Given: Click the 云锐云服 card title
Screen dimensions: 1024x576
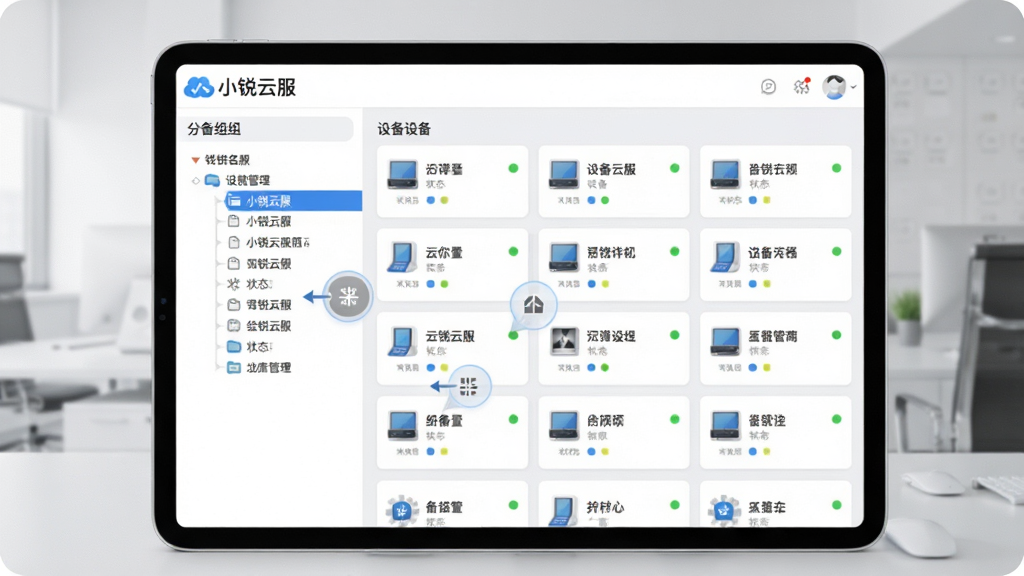Looking at the screenshot, I should tap(451, 336).
